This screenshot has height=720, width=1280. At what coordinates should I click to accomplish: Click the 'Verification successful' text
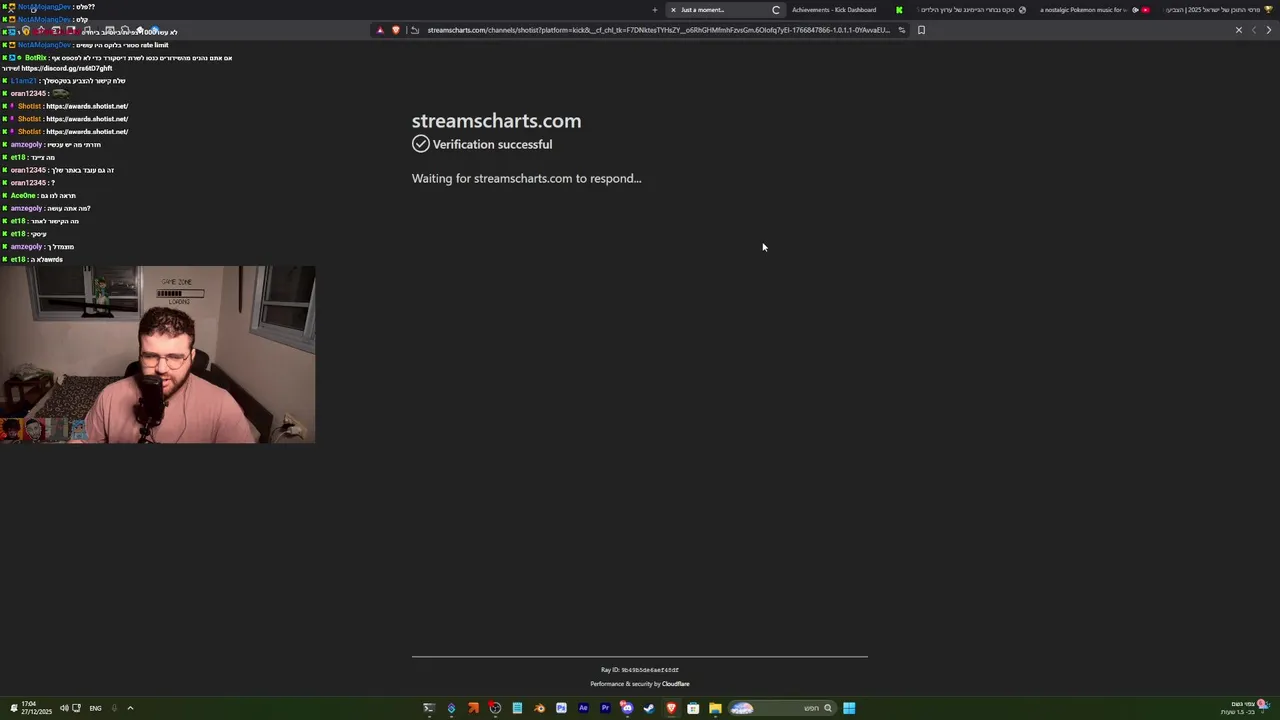tap(492, 144)
